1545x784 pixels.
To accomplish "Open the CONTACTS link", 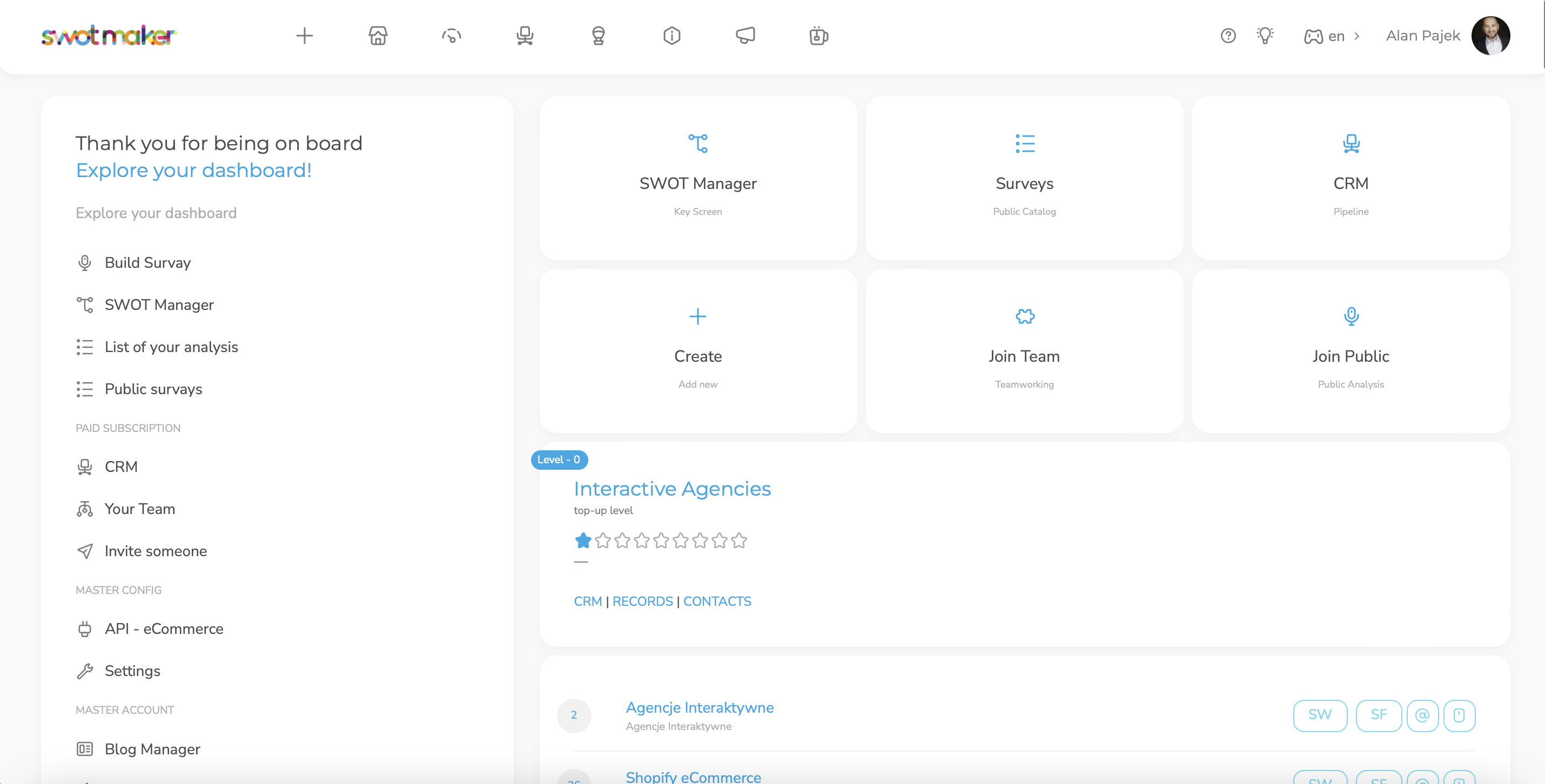I will point(717,601).
